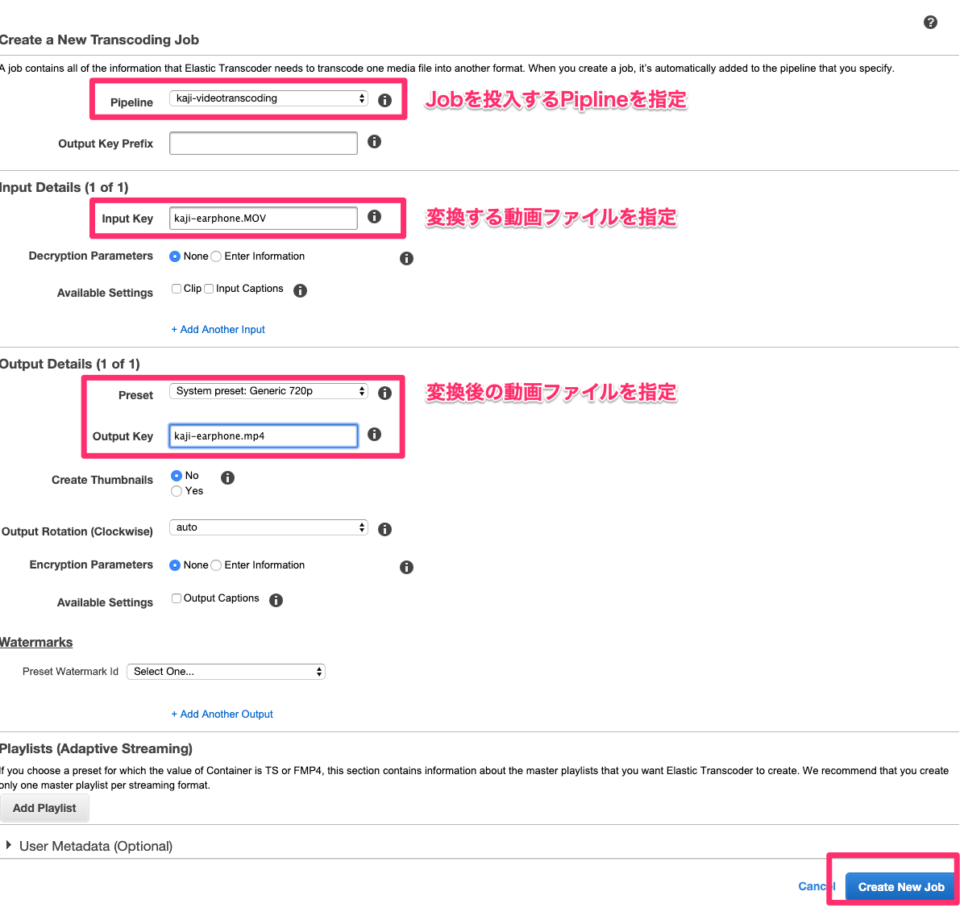Click the Output Captions info icon
This screenshot has width=960, height=908.
(x=276, y=599)
